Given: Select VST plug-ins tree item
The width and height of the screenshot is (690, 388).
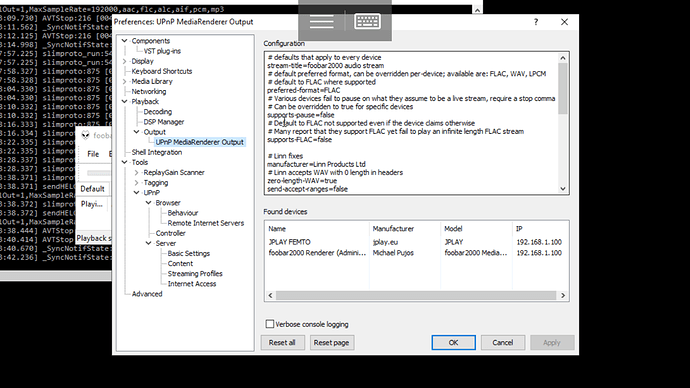Looking at the screenshot, I should 162,51.
